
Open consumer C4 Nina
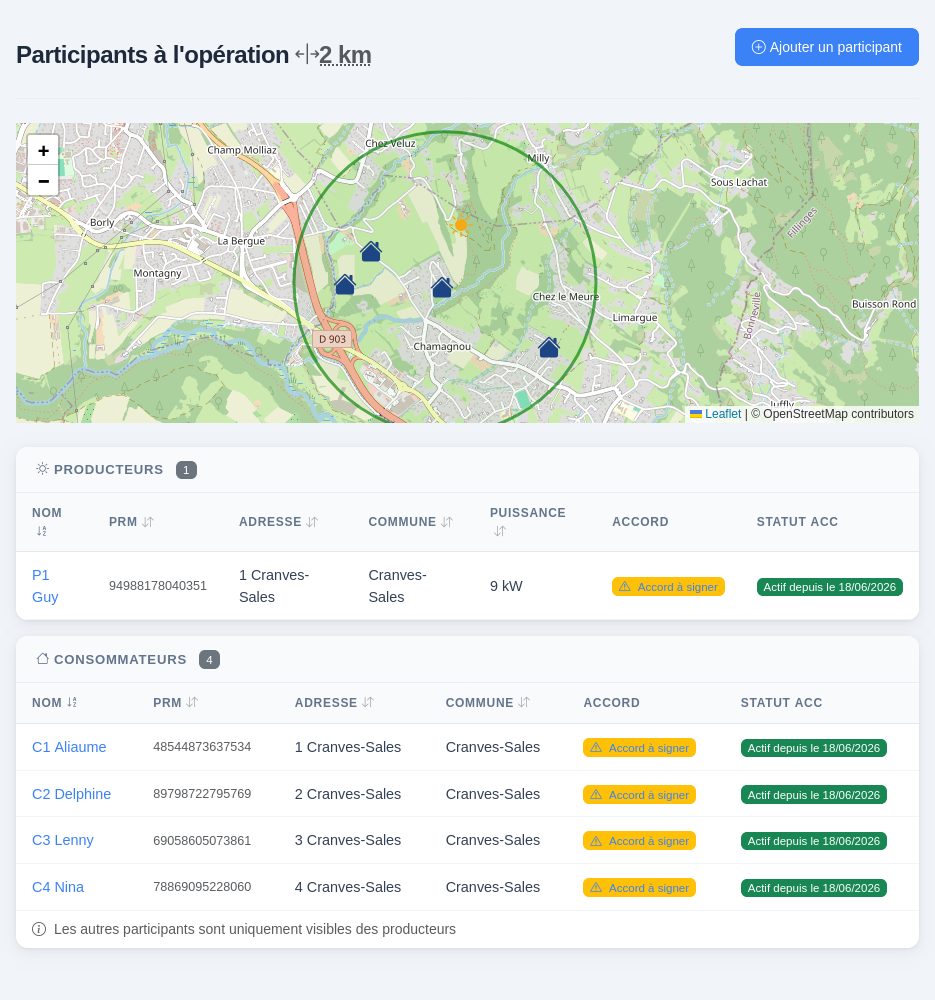pos(58,887)
